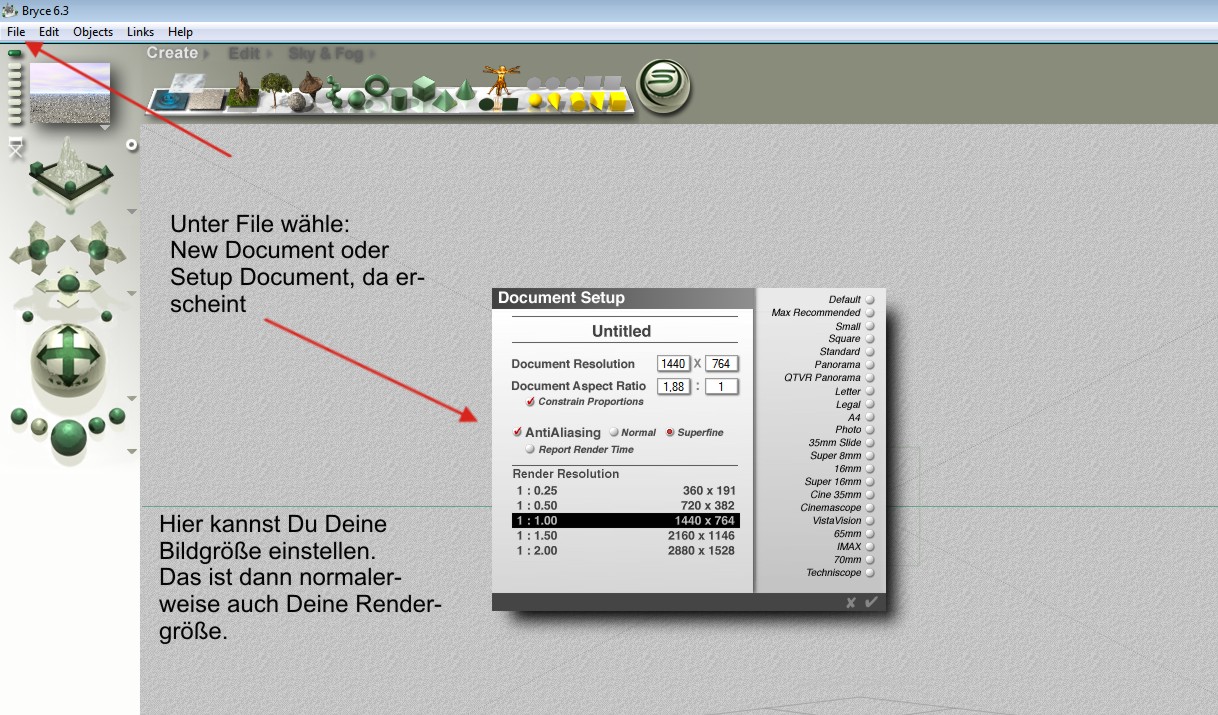The height and width of the screenshot is (715, 1218).
Task: Click the view control terrain icon
Action: [x=69, y=168]
